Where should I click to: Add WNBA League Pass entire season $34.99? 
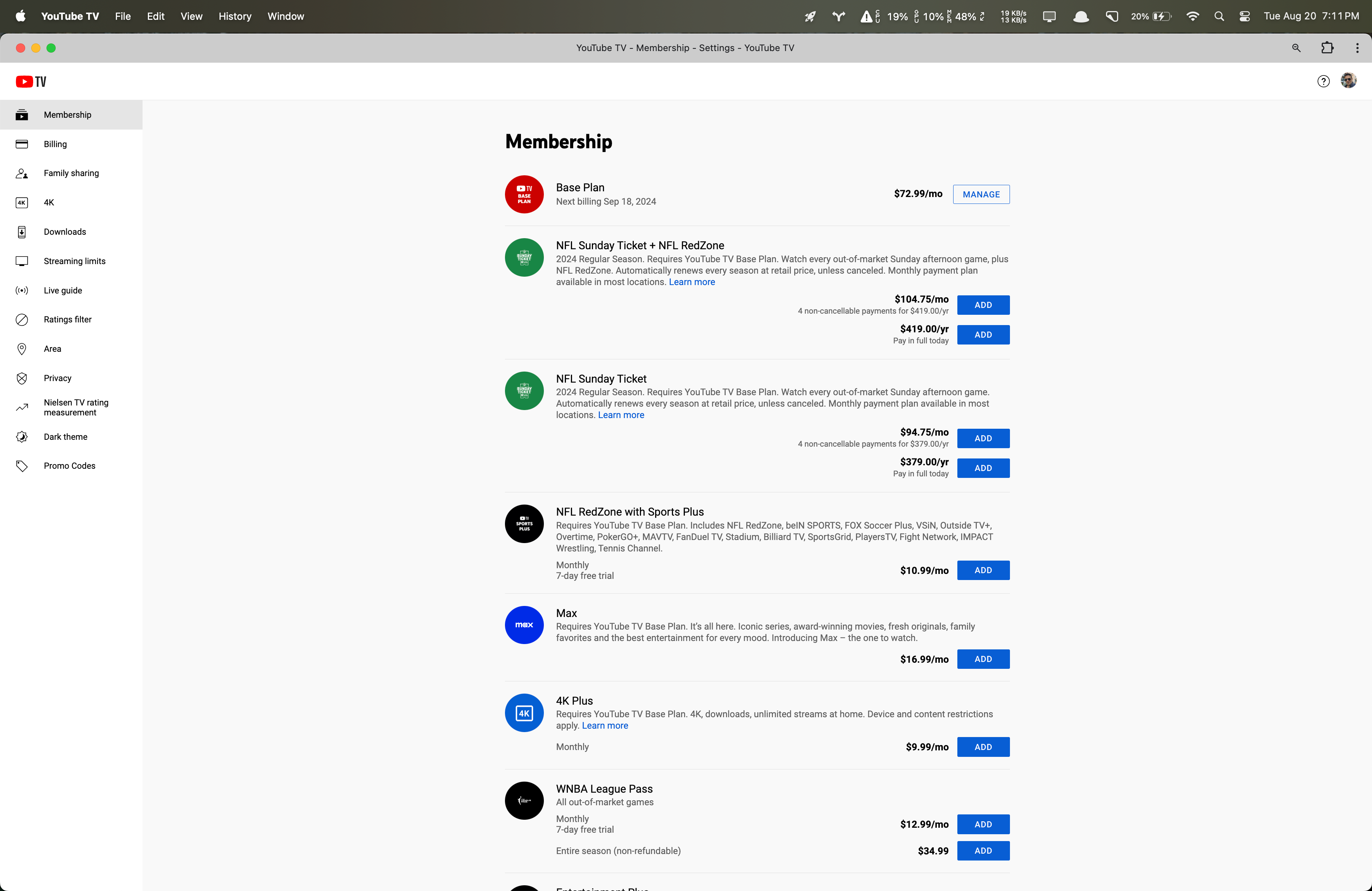point(983,851)
